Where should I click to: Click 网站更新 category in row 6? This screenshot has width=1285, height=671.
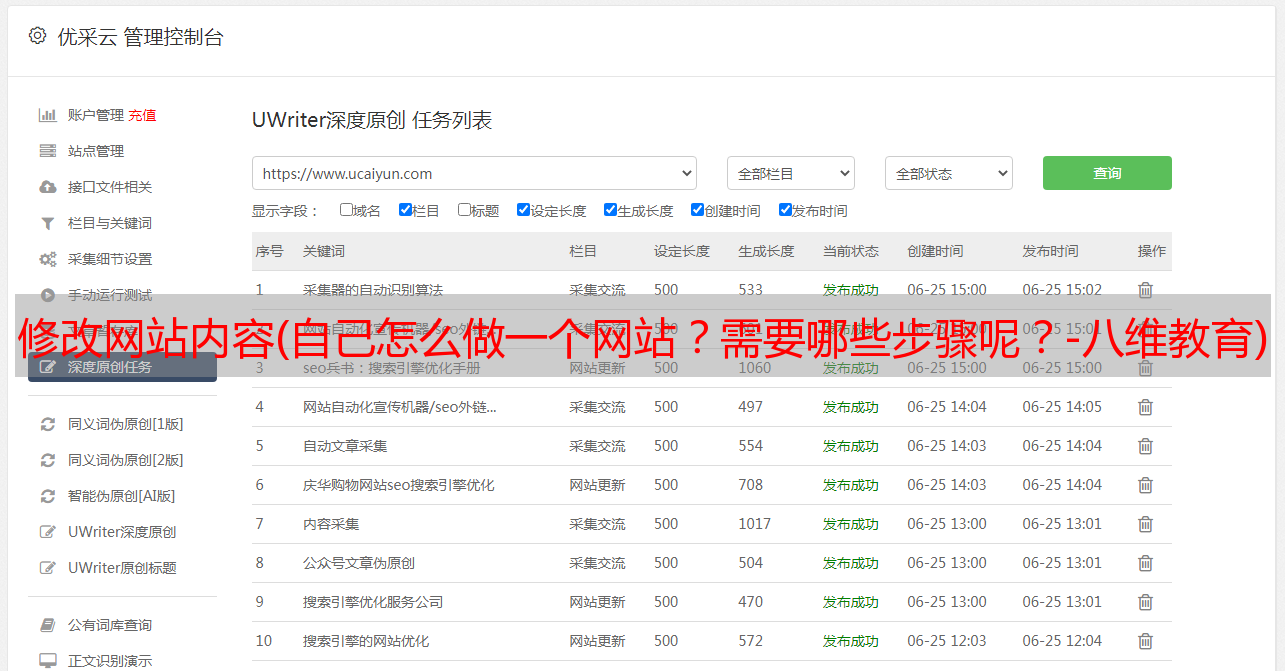(x=597, y=485)
